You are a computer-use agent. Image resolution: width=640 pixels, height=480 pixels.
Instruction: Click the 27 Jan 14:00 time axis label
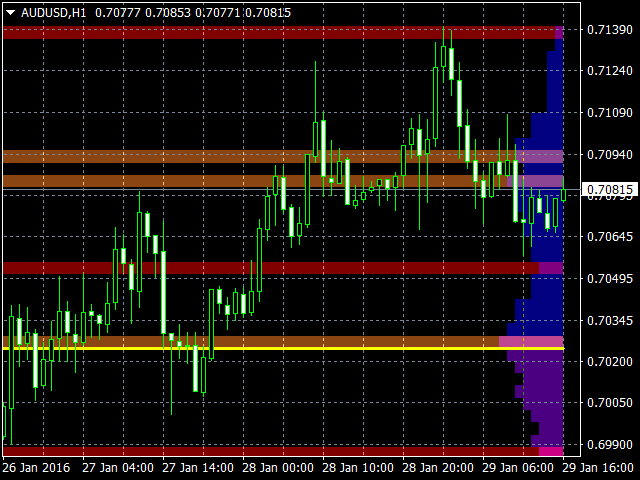198,468
